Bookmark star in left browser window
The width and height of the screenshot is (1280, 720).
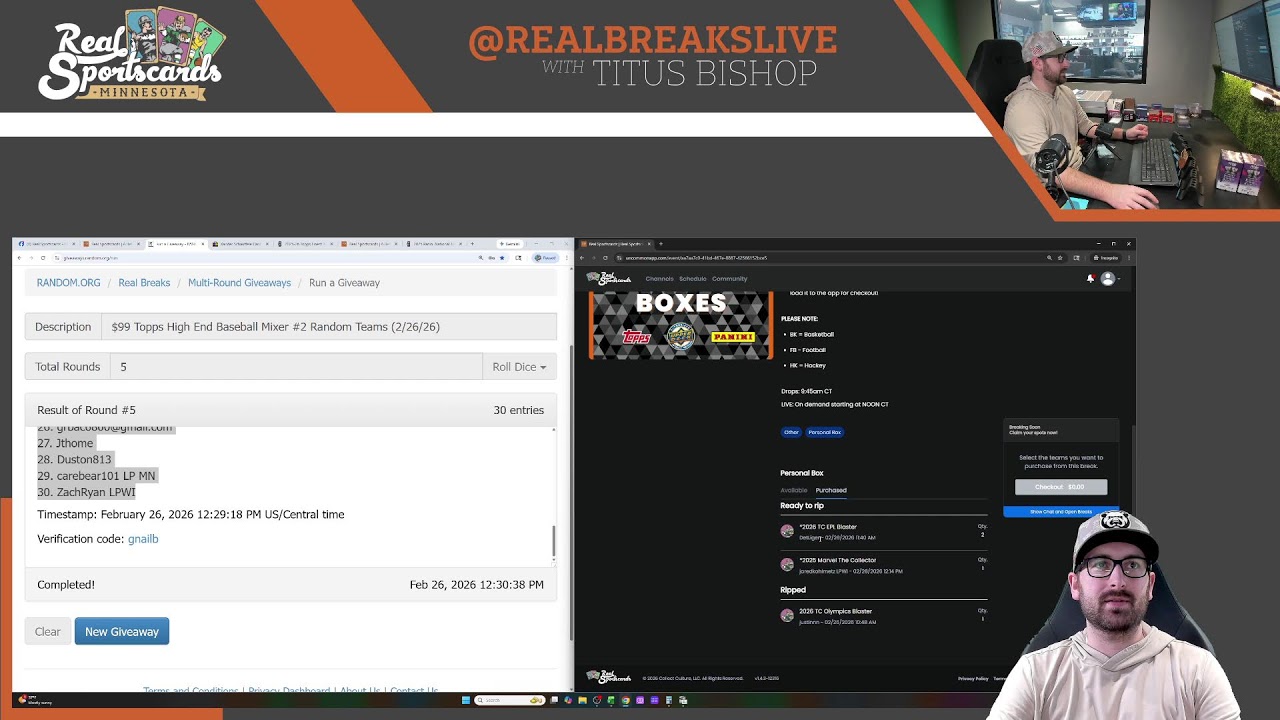501,258
